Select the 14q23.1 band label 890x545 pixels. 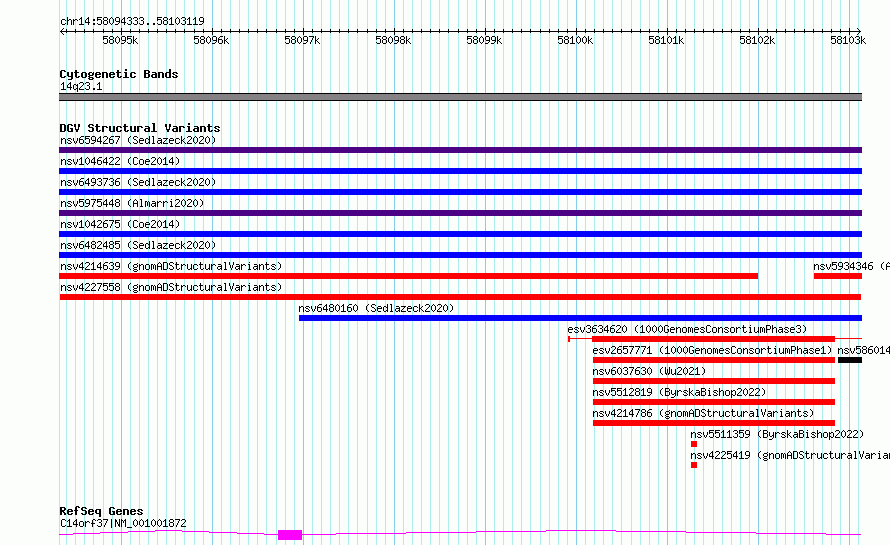(x=81, y=86)
